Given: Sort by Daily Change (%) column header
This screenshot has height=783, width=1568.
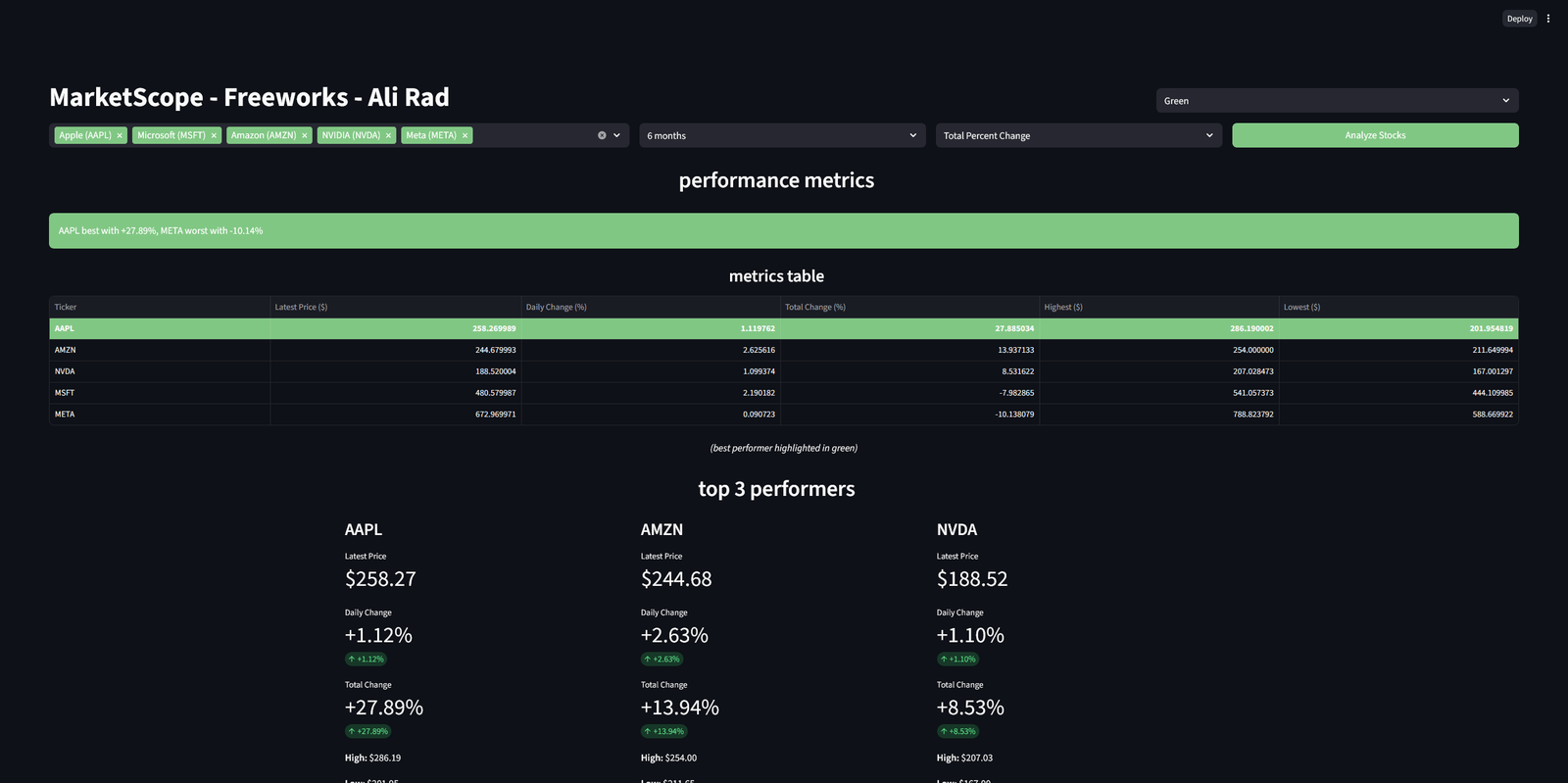Looking at the screenshot, I should (651, 307).
